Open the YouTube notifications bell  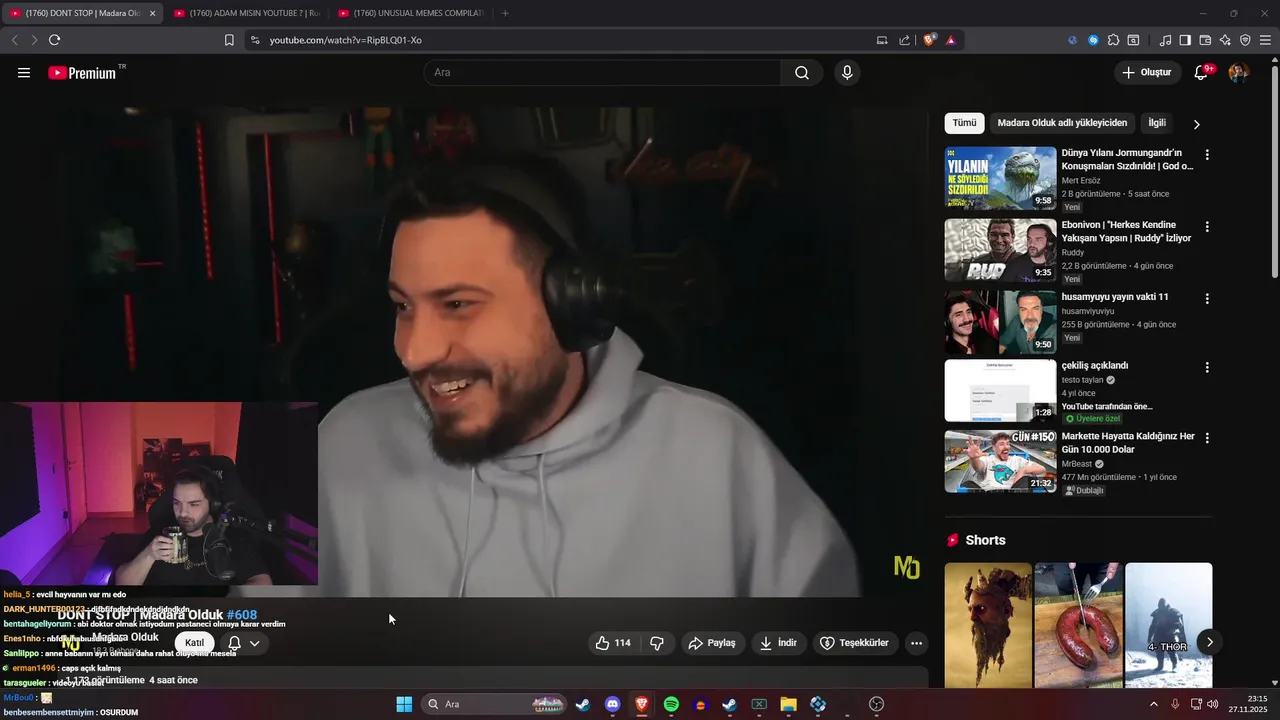point(1202,73)
